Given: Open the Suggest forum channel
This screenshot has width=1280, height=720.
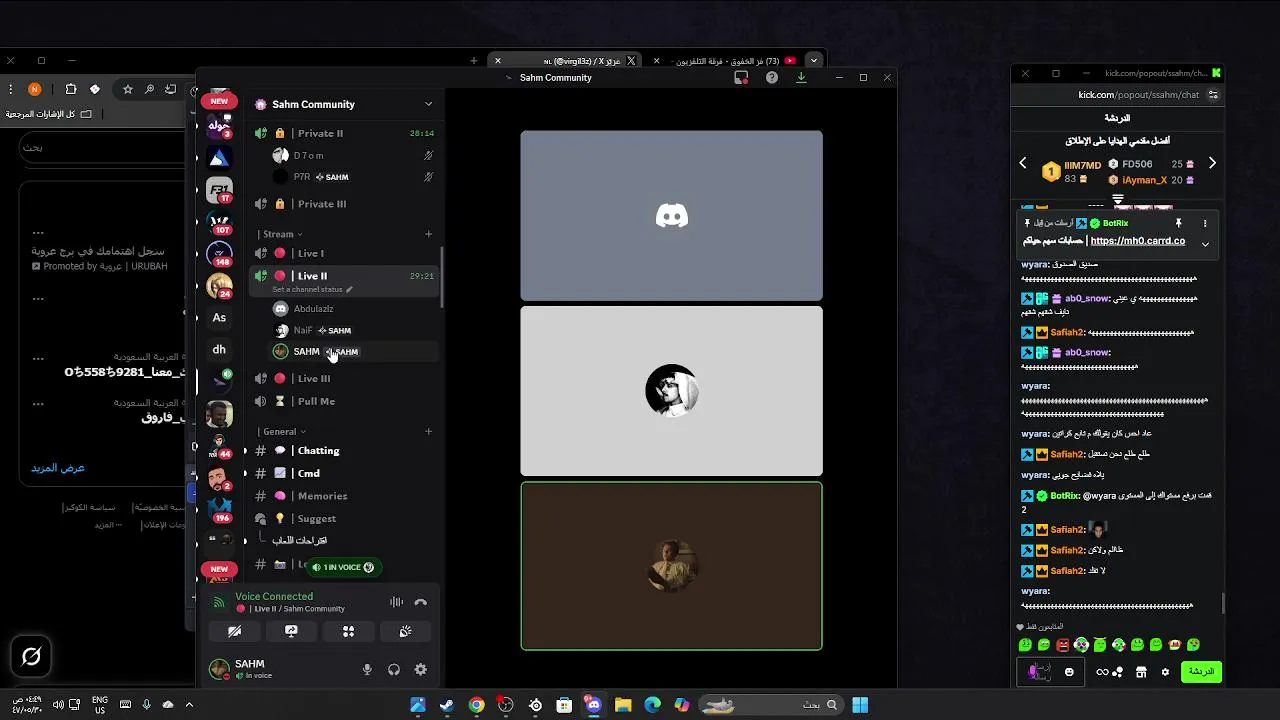Looking at the screenshot, I should coord(345,518).
